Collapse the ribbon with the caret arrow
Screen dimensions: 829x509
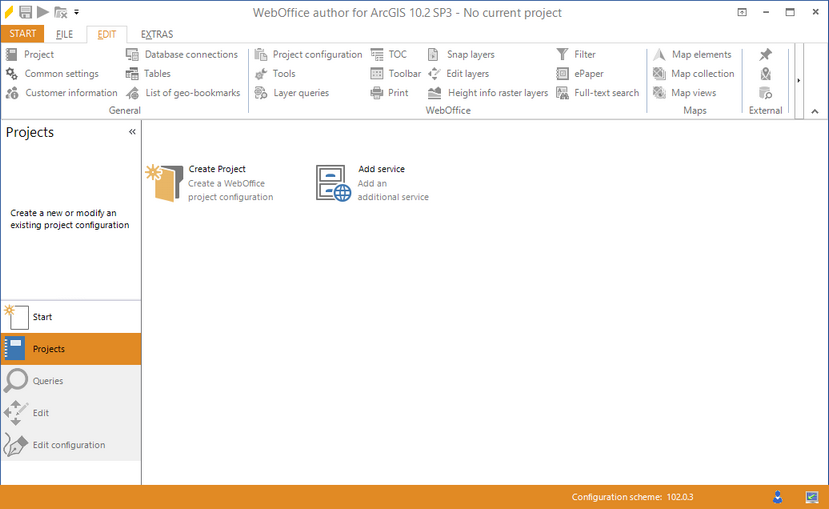click(x=815, y=111)
